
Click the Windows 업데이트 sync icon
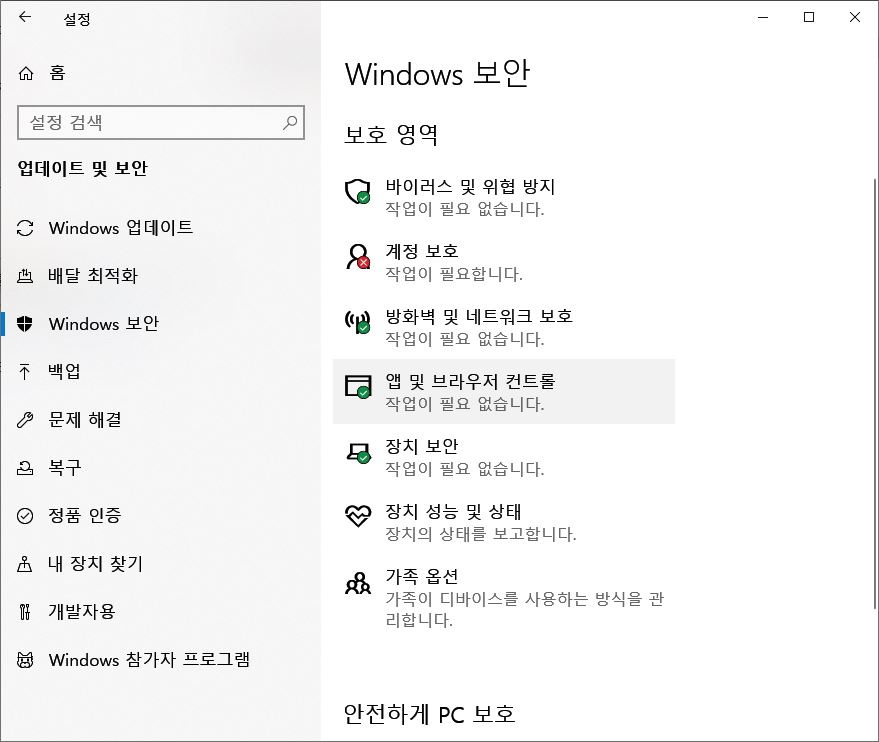(25, 228)
